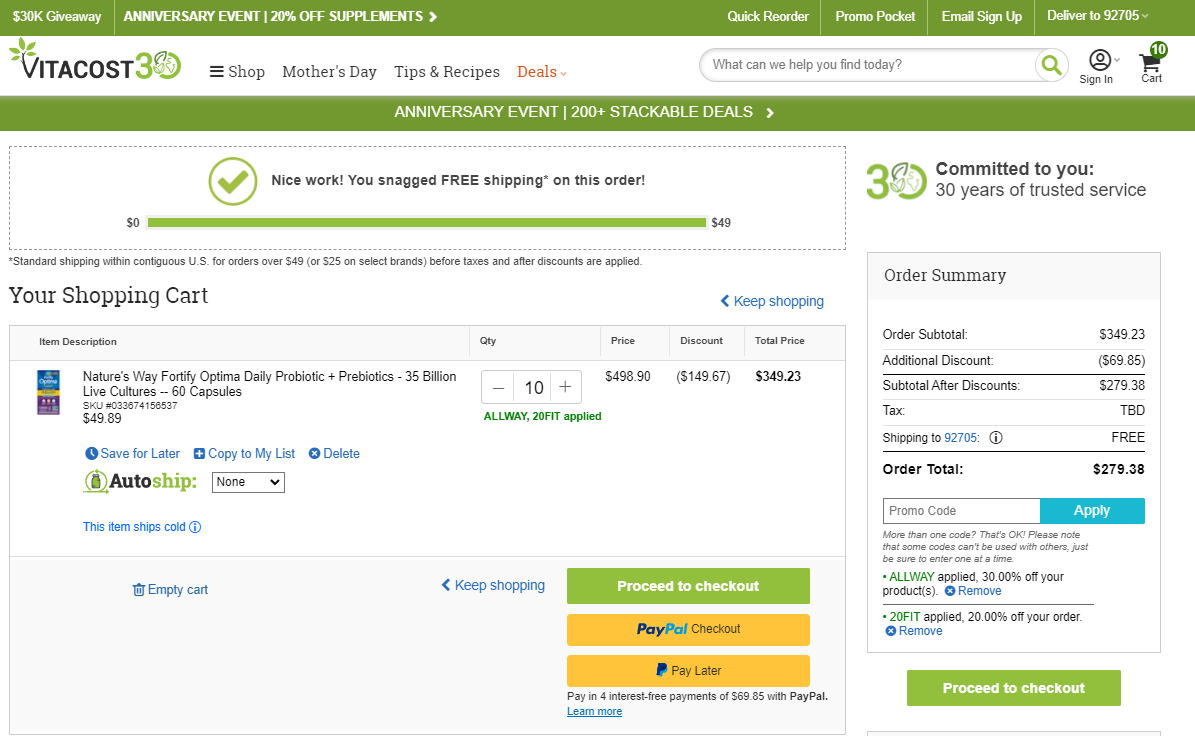
Task: Open the probiotic product thumbnail
Action: click(x=48, y=392)
